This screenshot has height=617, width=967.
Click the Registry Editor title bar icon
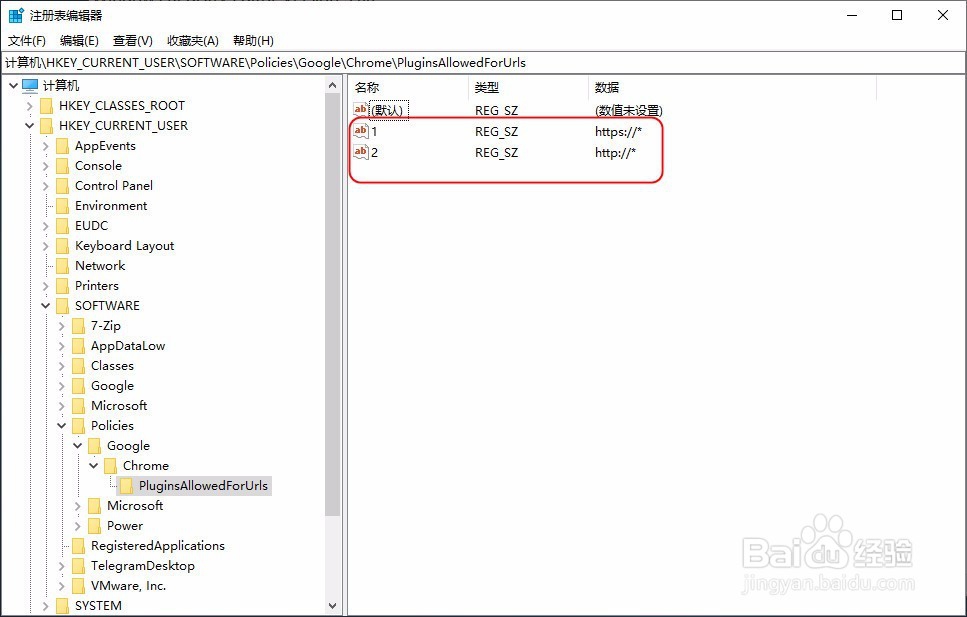pyautogui.click(x=16, y=15)
